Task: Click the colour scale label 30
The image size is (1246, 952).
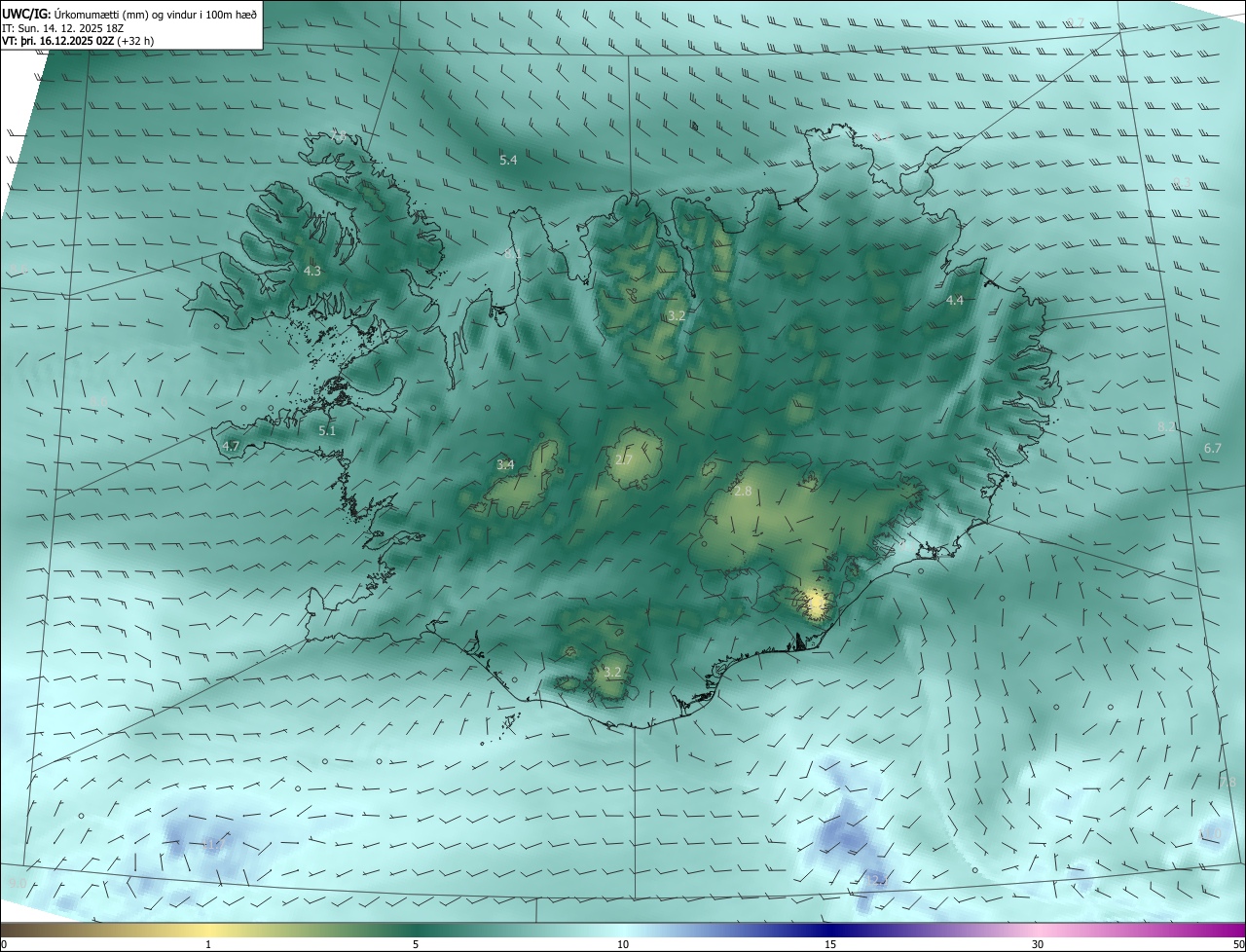Action: tap(1038, 944)
